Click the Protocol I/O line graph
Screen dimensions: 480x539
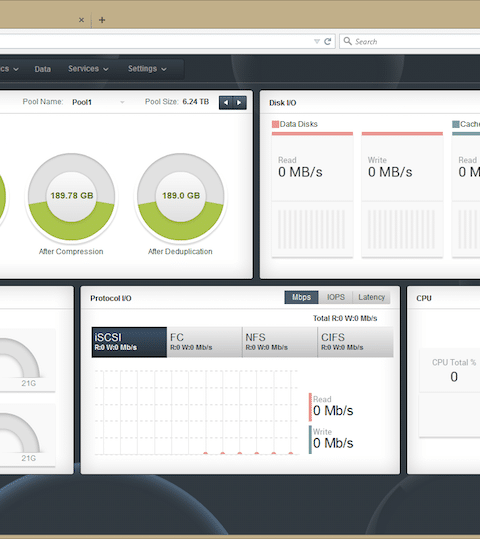click(197, 412)
